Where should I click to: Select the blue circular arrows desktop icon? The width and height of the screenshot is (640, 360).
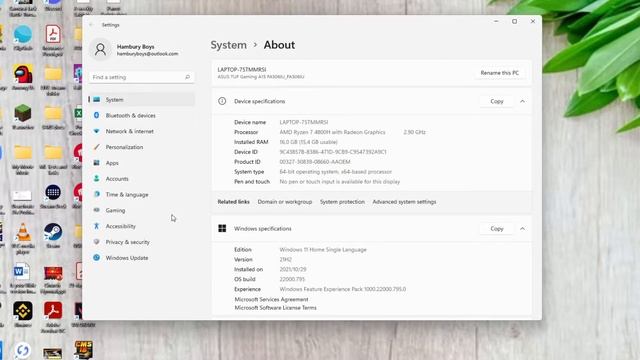point(22,350)
